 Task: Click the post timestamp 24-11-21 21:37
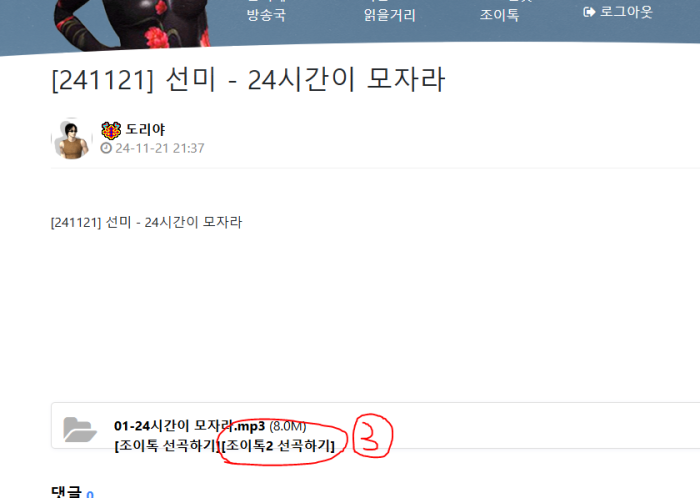click(160, 148)
